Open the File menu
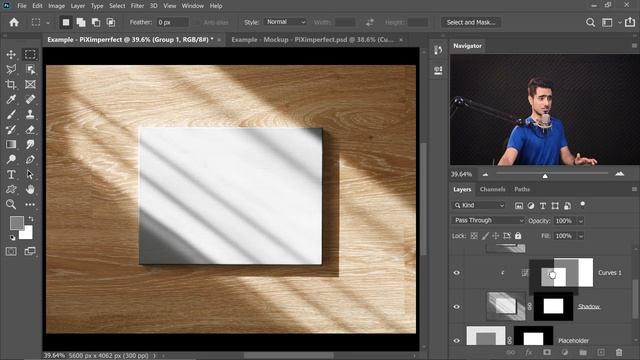 22,6
